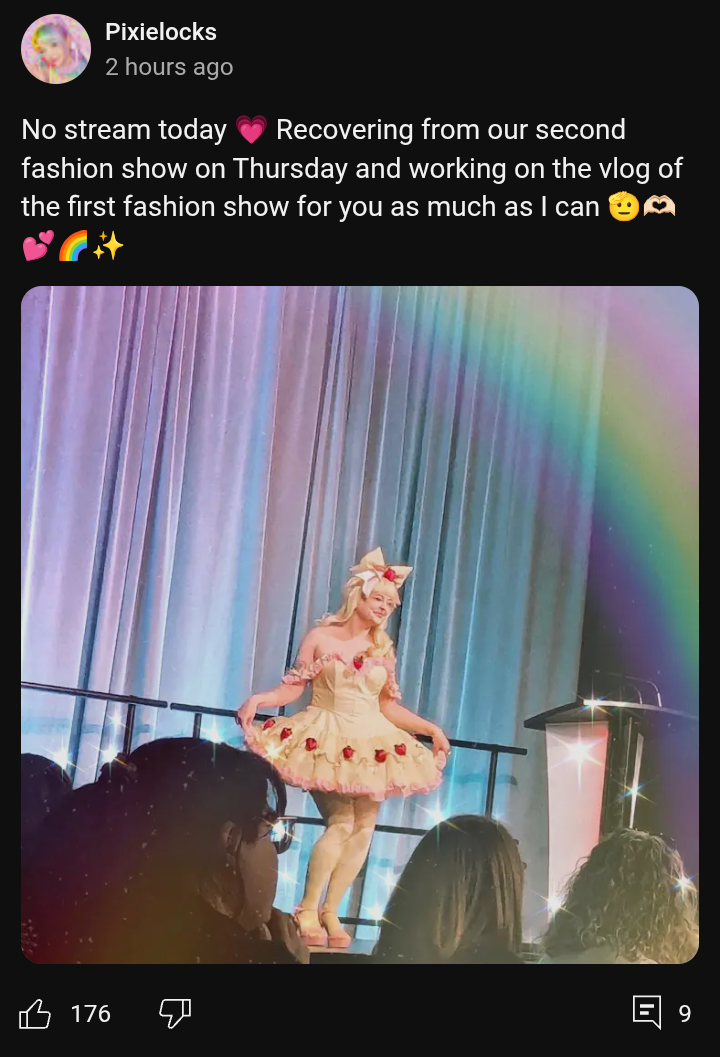Image resolution: width=720 pixels, height=1057 pixels.
Task: Open the Pixielocks profile avatar
Action: [x=56, y=49]
